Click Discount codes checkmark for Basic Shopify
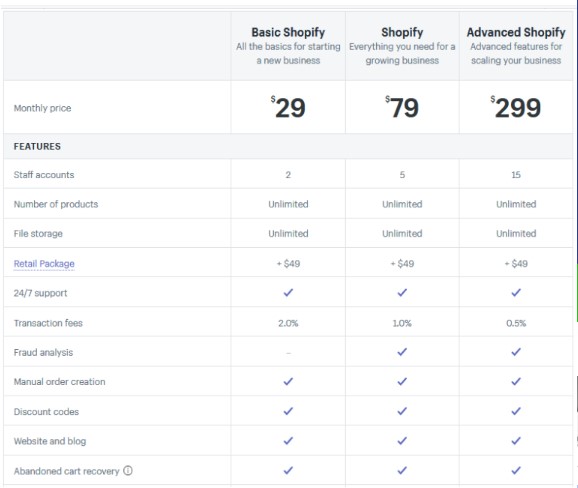The height and width of the screenshot is (488, 578). coord(288,411)
